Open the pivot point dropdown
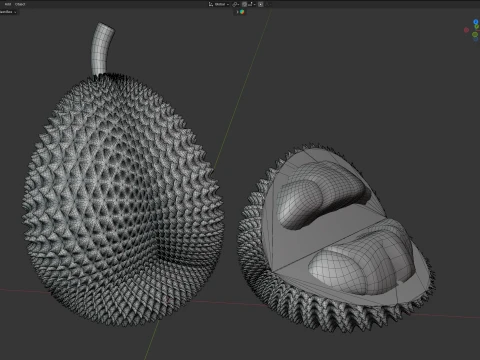Screen dimensions: 480x360 pyautogui.click(x=236, y=4)
